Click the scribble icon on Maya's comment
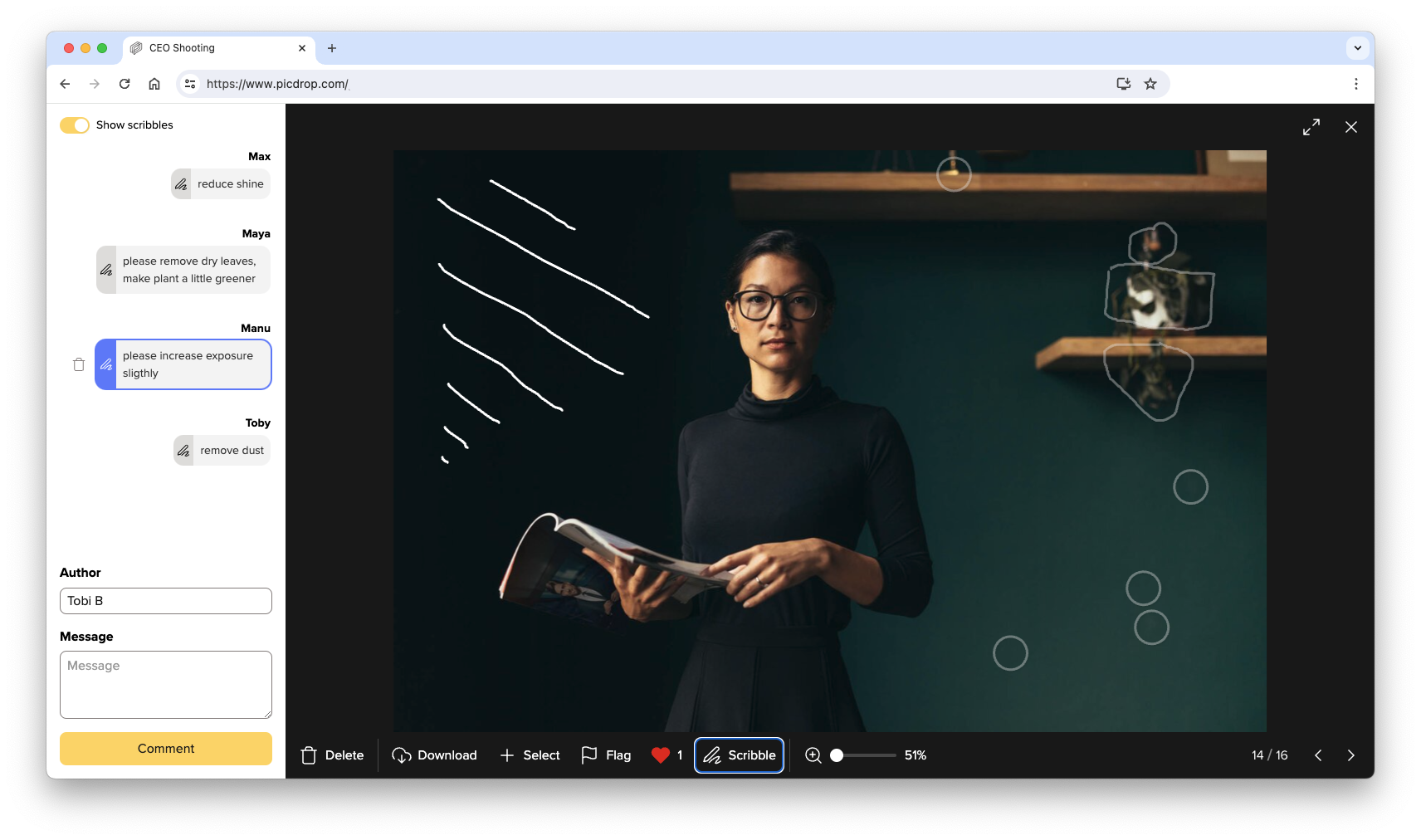The image size is (1421, 840). [106, 270]
